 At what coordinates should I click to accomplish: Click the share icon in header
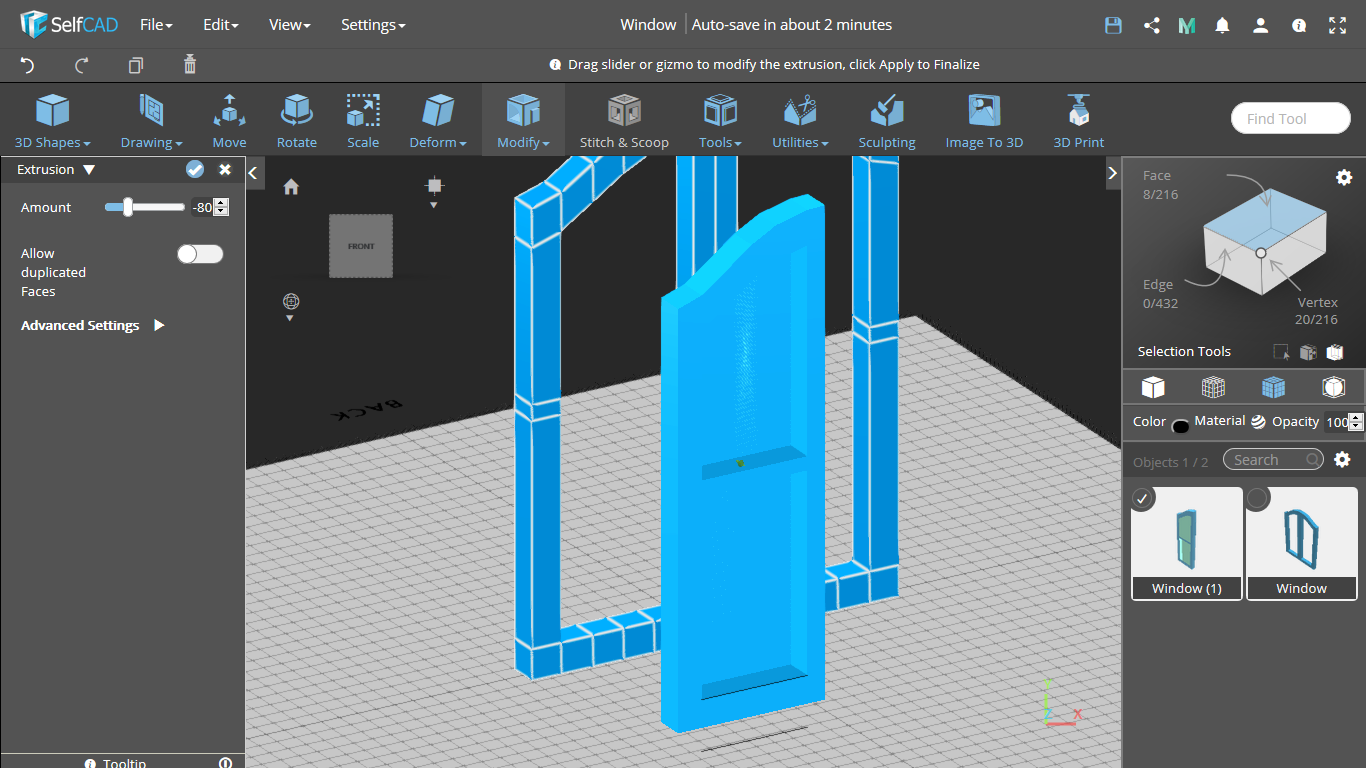(1151, 25)
